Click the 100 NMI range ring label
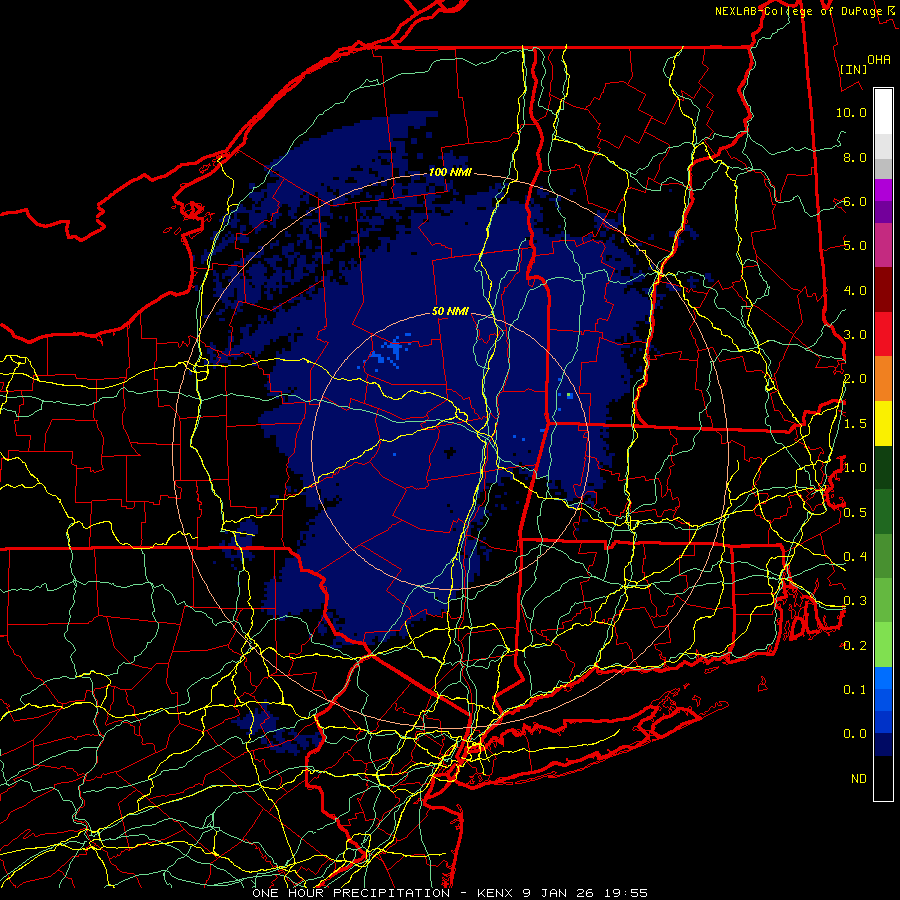This screenshot has width=900, height=900. coord(449,172)
